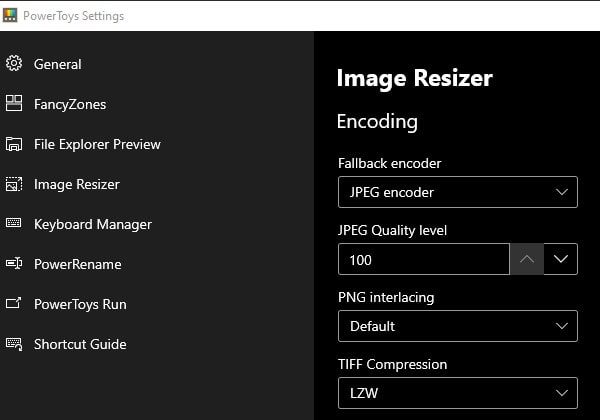The width and height of the screenshot is (600, 420).
Task: Open the General settings page
Action: (x=58, y=64)
